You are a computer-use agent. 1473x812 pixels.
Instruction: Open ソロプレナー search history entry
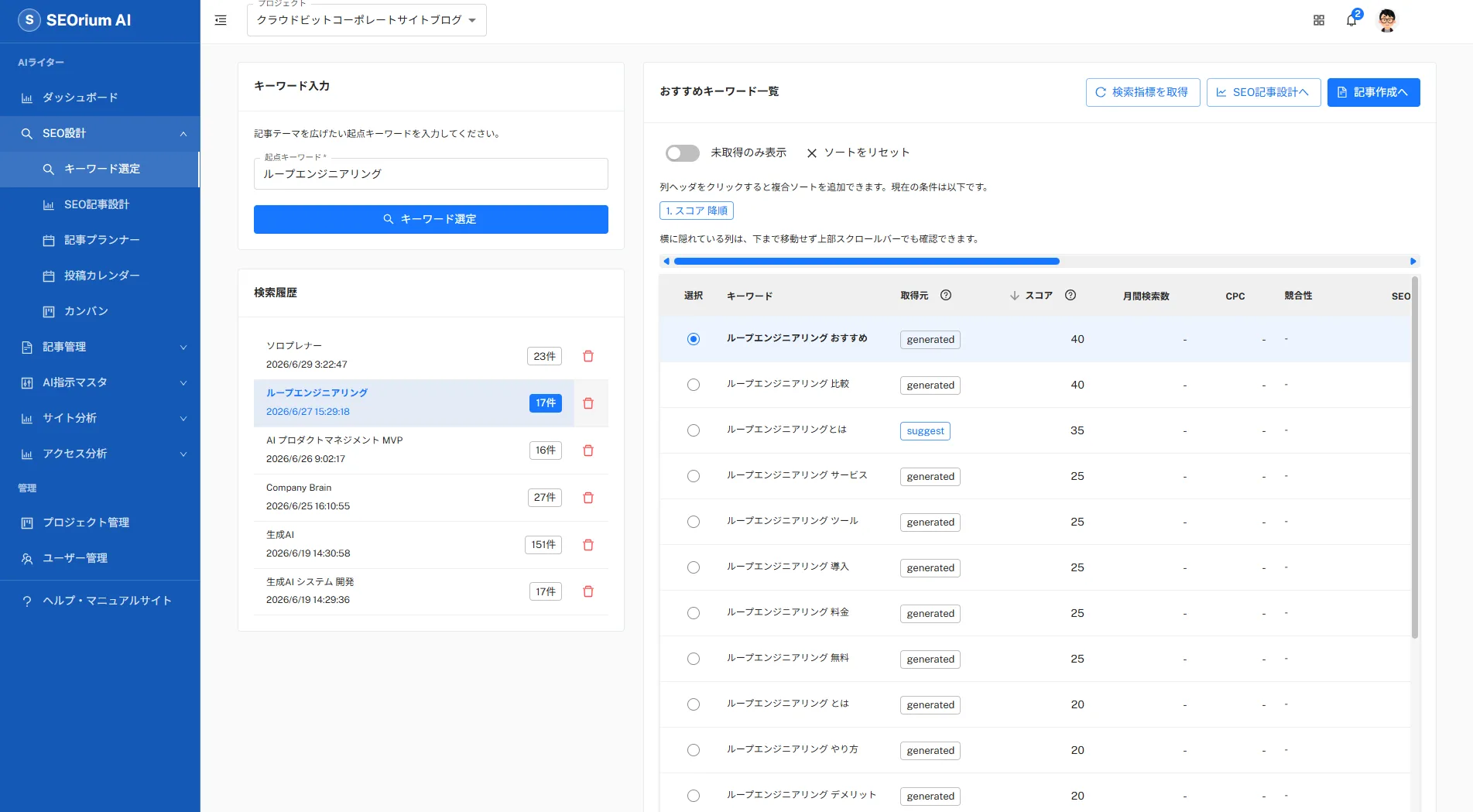(414, 356)
